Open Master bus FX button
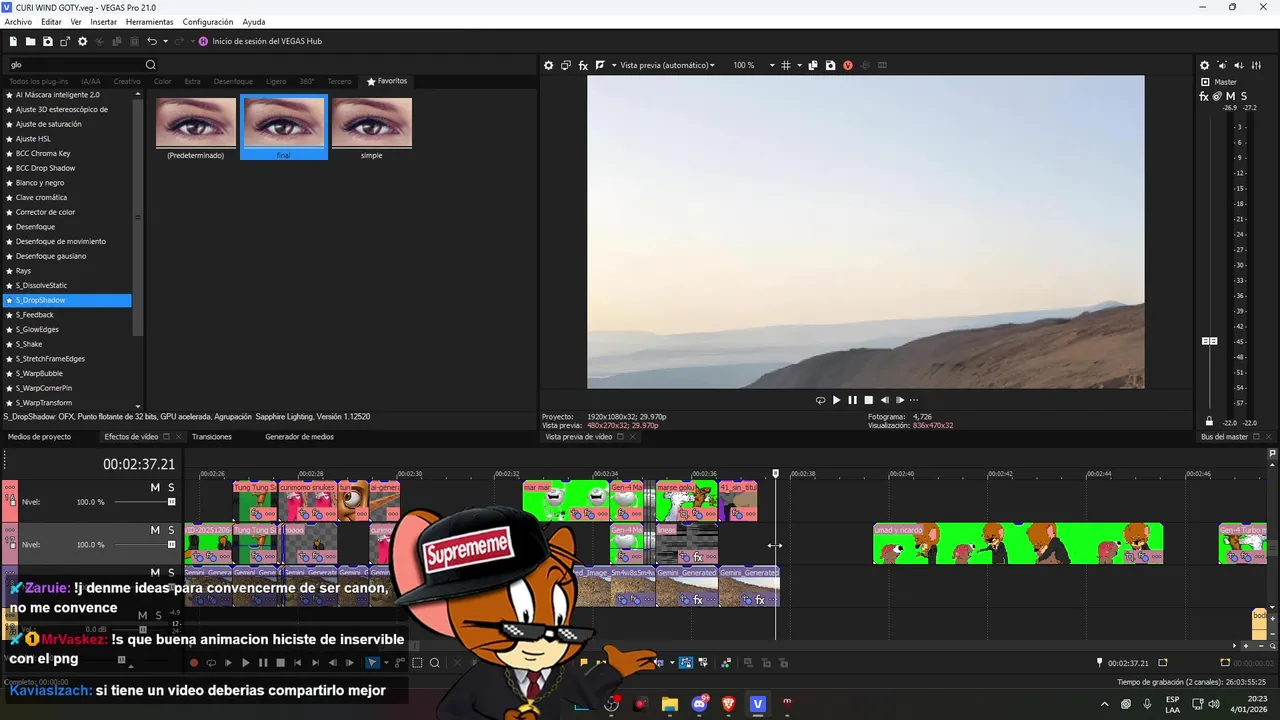This screenshot has height=720, width=1280. point(1204,96)
